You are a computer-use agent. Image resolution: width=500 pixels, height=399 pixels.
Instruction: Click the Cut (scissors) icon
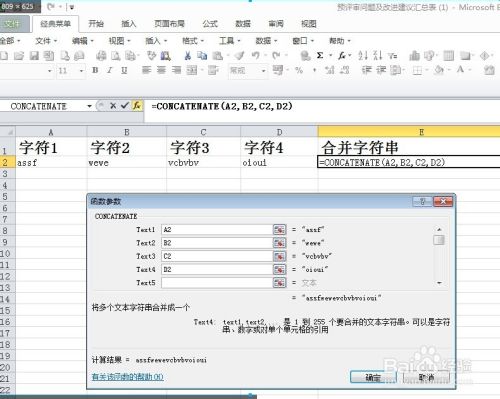coord(188,56)
